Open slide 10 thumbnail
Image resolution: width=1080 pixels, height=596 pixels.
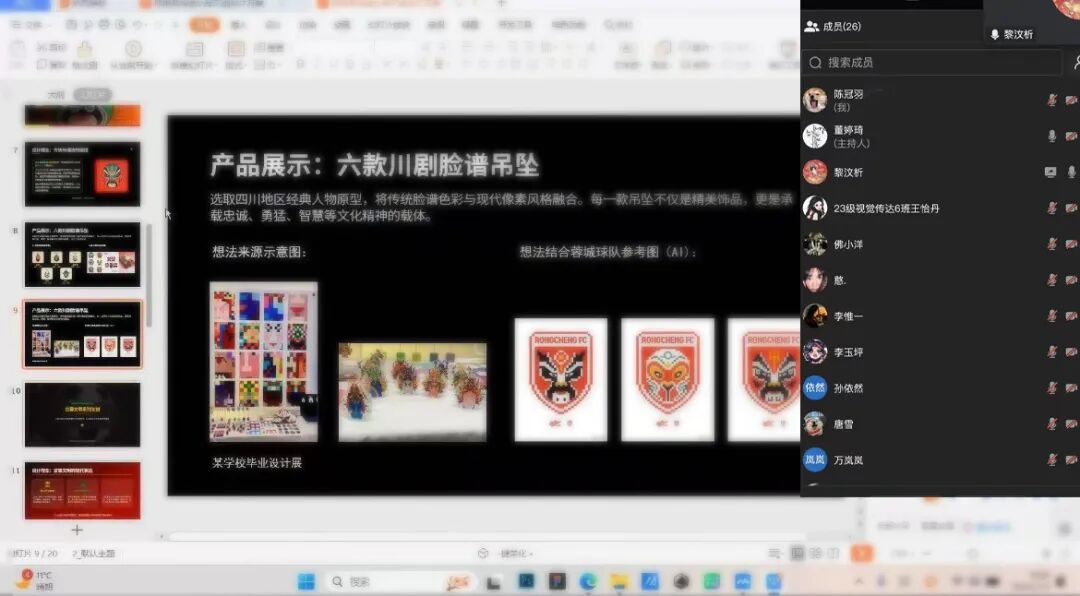click(x=82, y=414)
